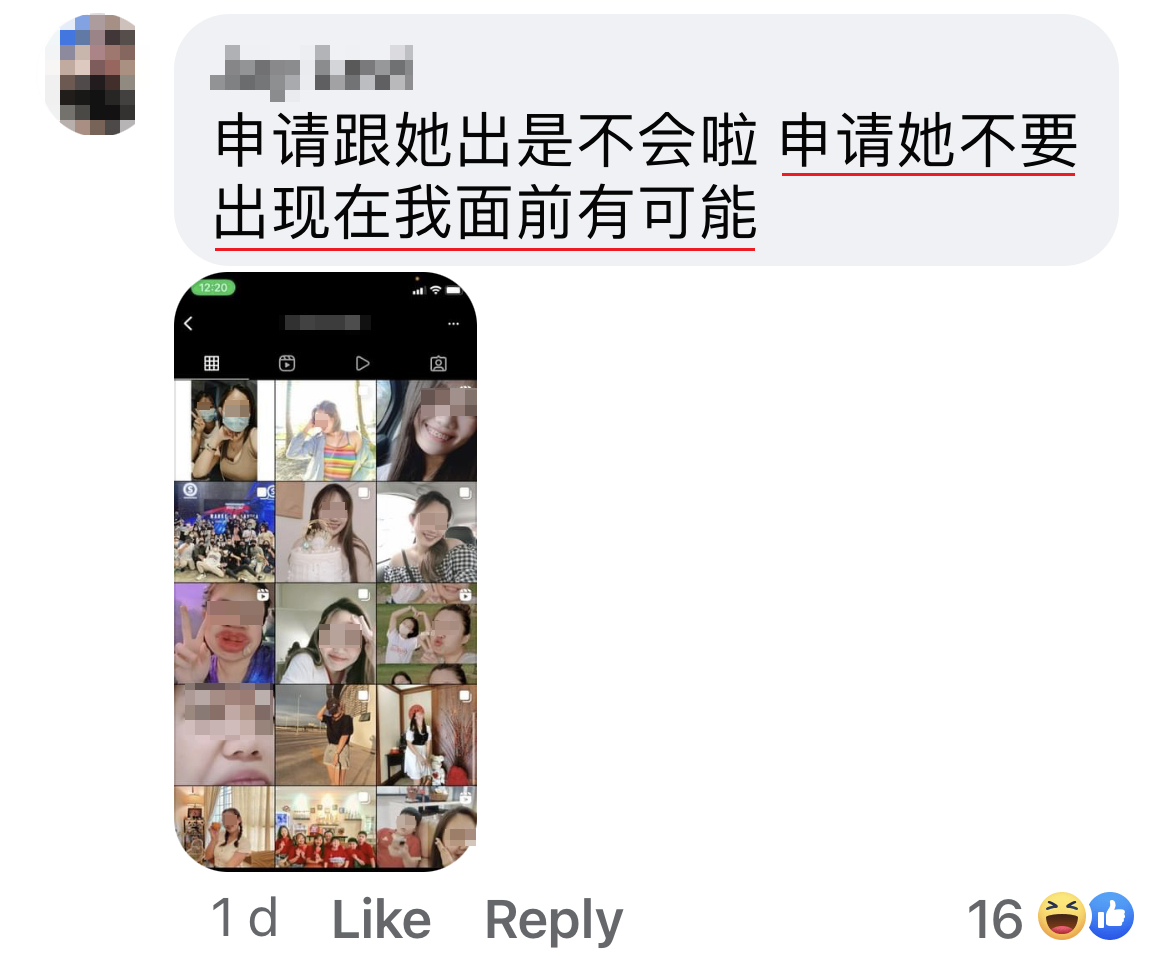1170x965 pixels.
Task: Open the laughing reaction emoji icon
Action: click(1063, 916)
